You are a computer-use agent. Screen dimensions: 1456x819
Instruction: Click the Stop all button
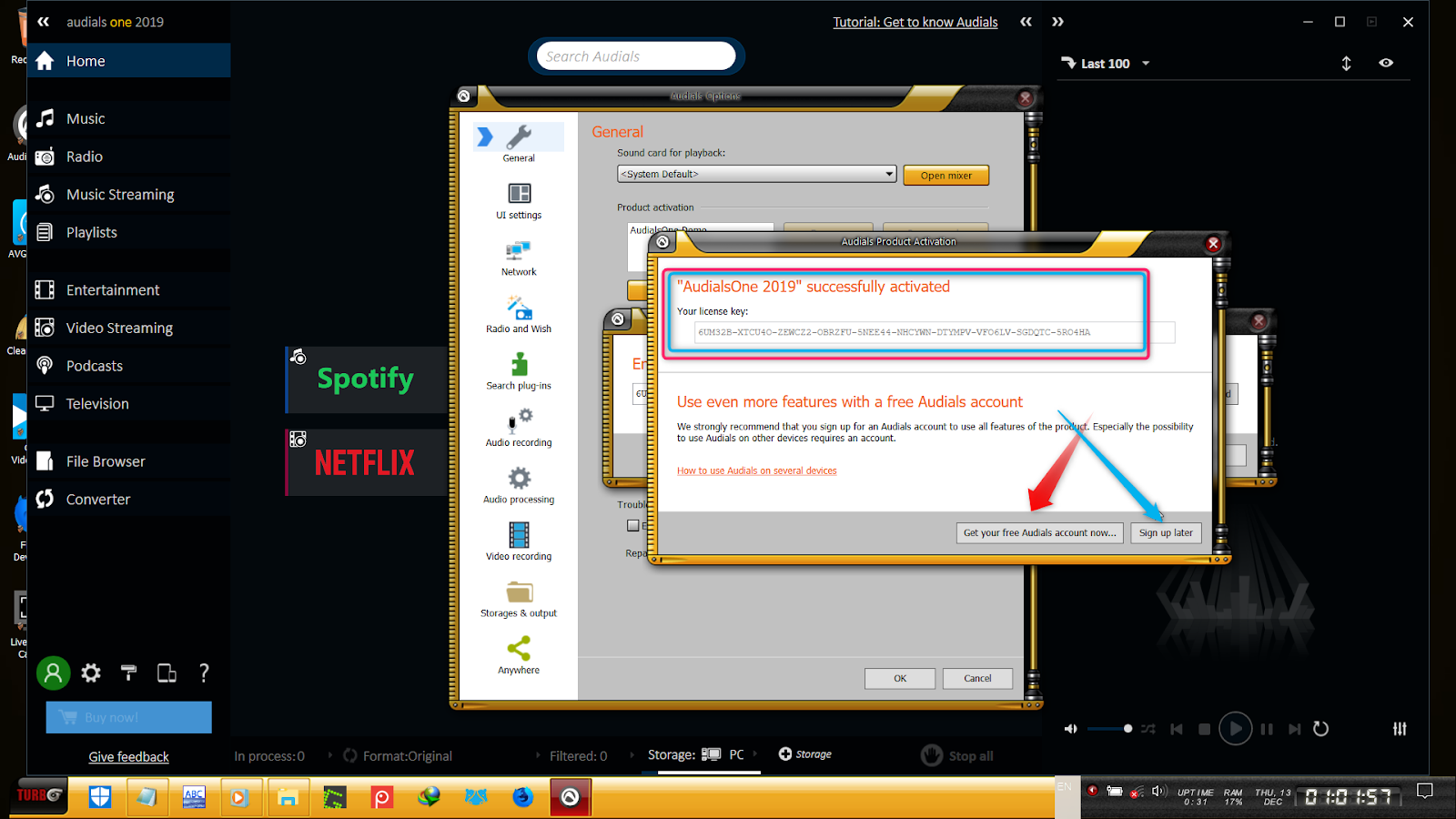coord(957,755)
